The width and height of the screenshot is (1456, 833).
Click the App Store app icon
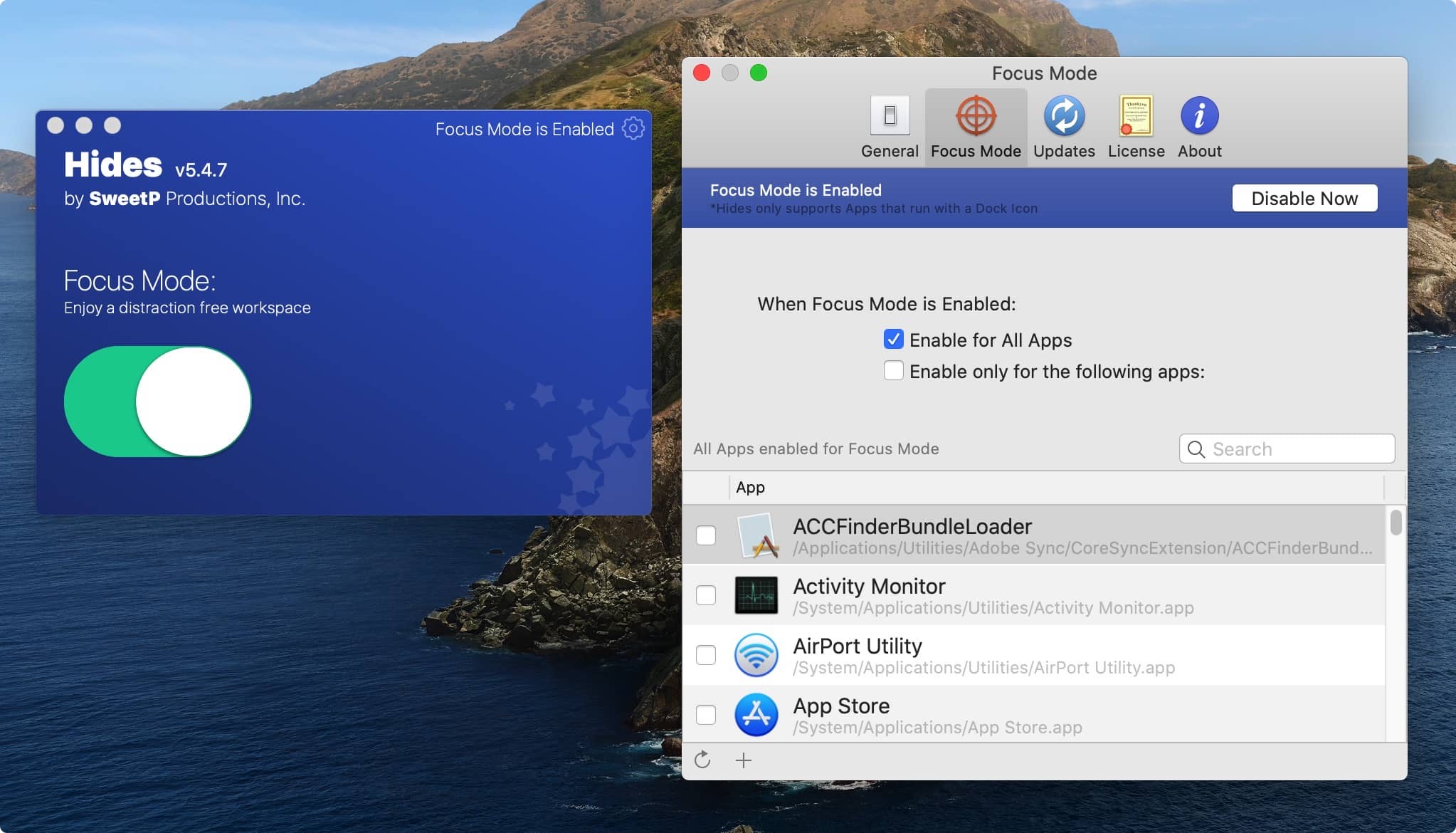tap(756, 715)
